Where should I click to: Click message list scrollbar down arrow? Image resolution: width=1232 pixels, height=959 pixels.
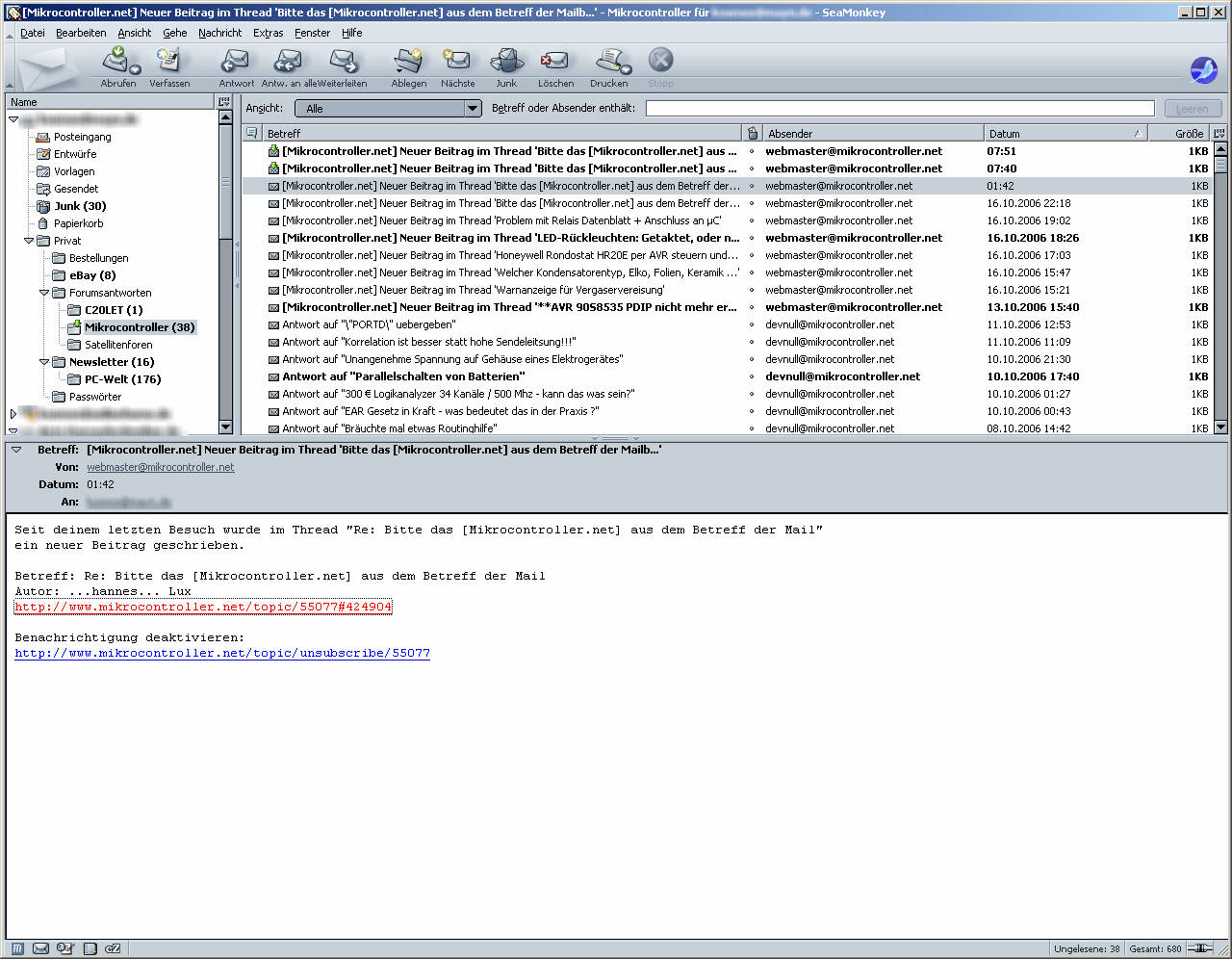[x=1220, y=428]
